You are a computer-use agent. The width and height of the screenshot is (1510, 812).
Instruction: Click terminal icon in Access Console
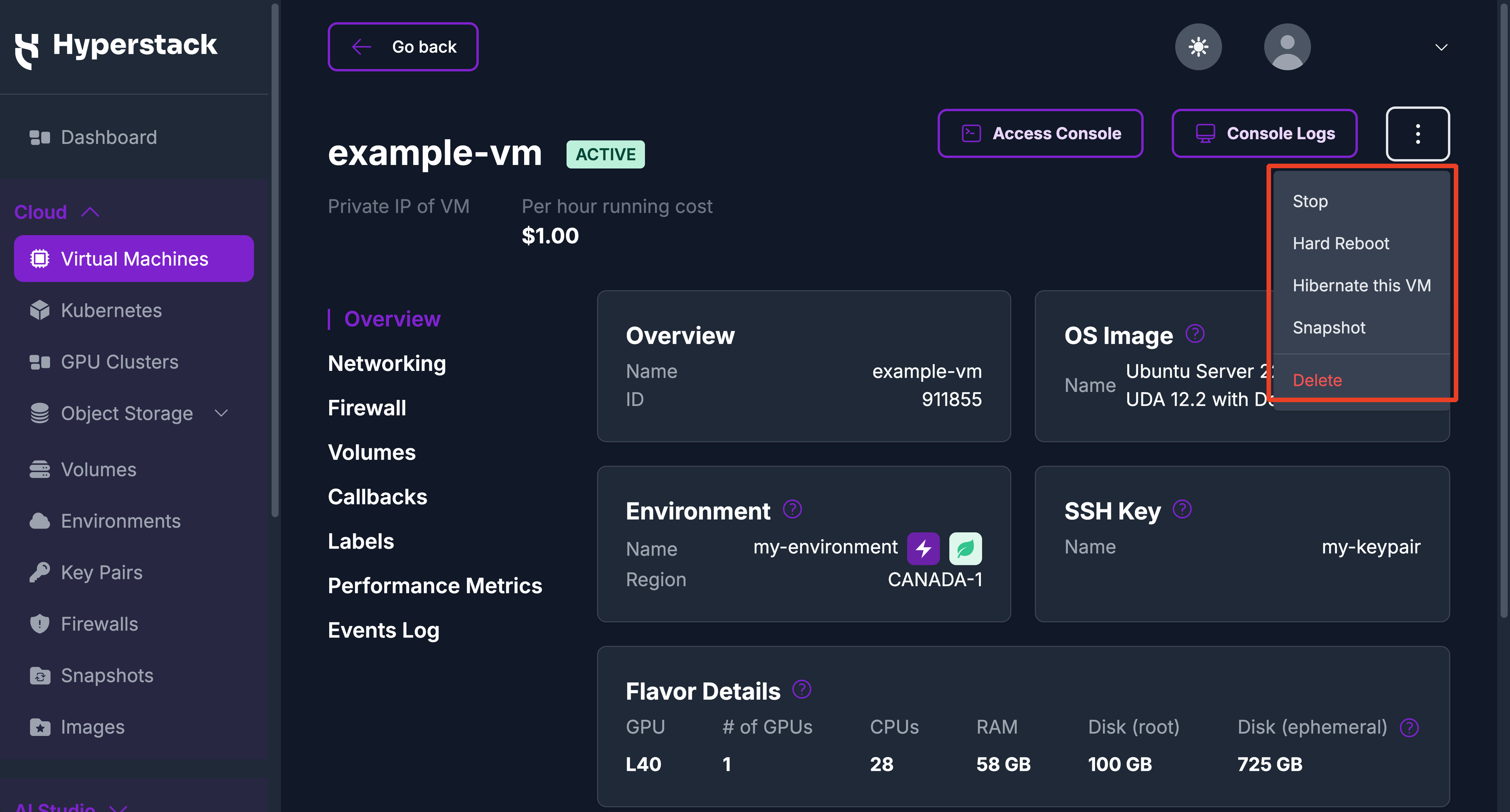971,133
